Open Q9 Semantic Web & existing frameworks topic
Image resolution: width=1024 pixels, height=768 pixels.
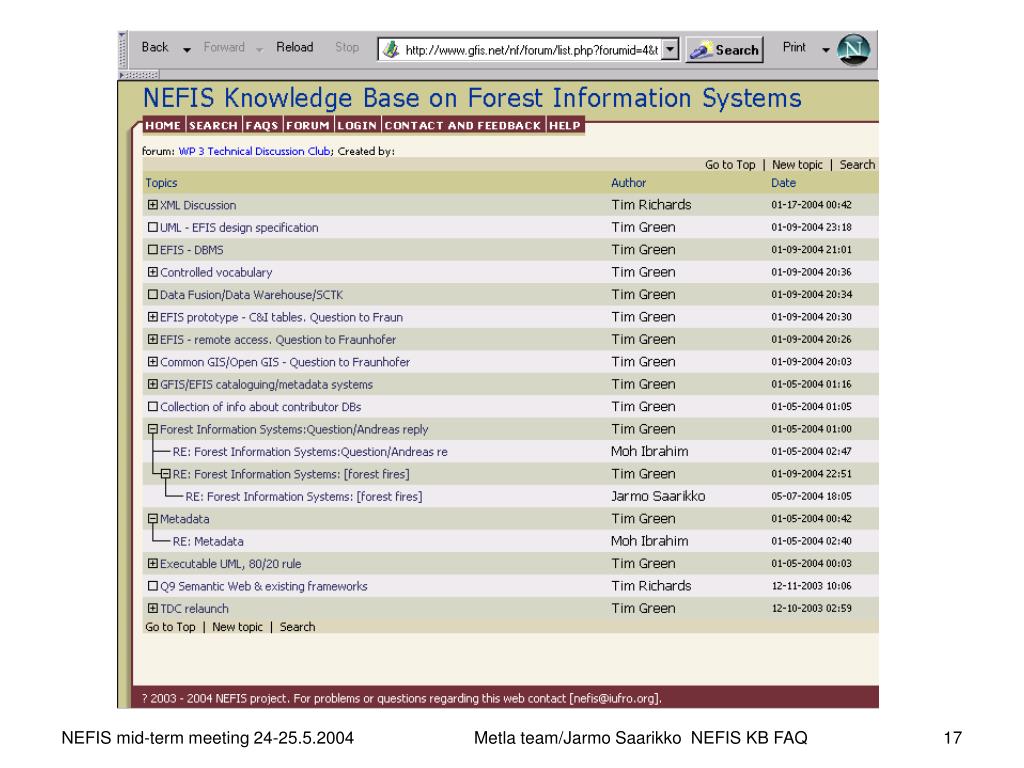[x=264, y=586]
